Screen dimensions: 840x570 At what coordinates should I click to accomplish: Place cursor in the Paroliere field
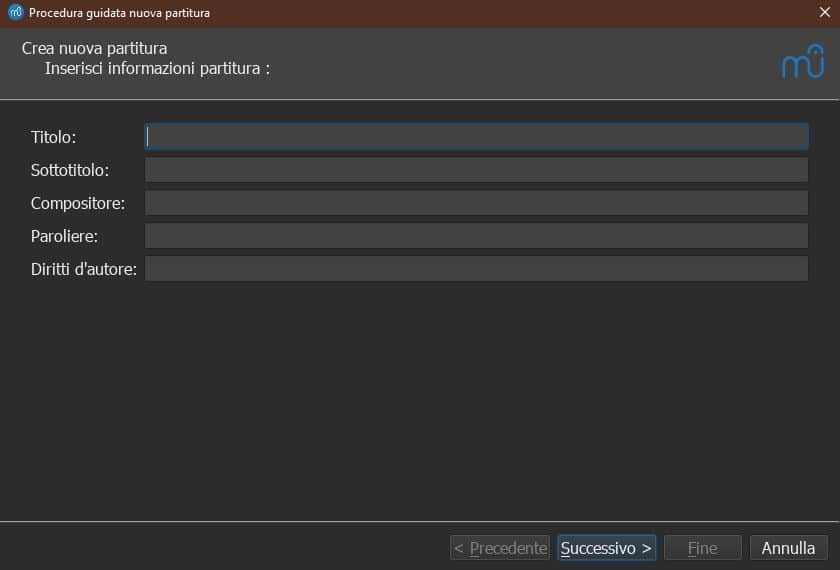pyautogui.click(x=476, y=236)
